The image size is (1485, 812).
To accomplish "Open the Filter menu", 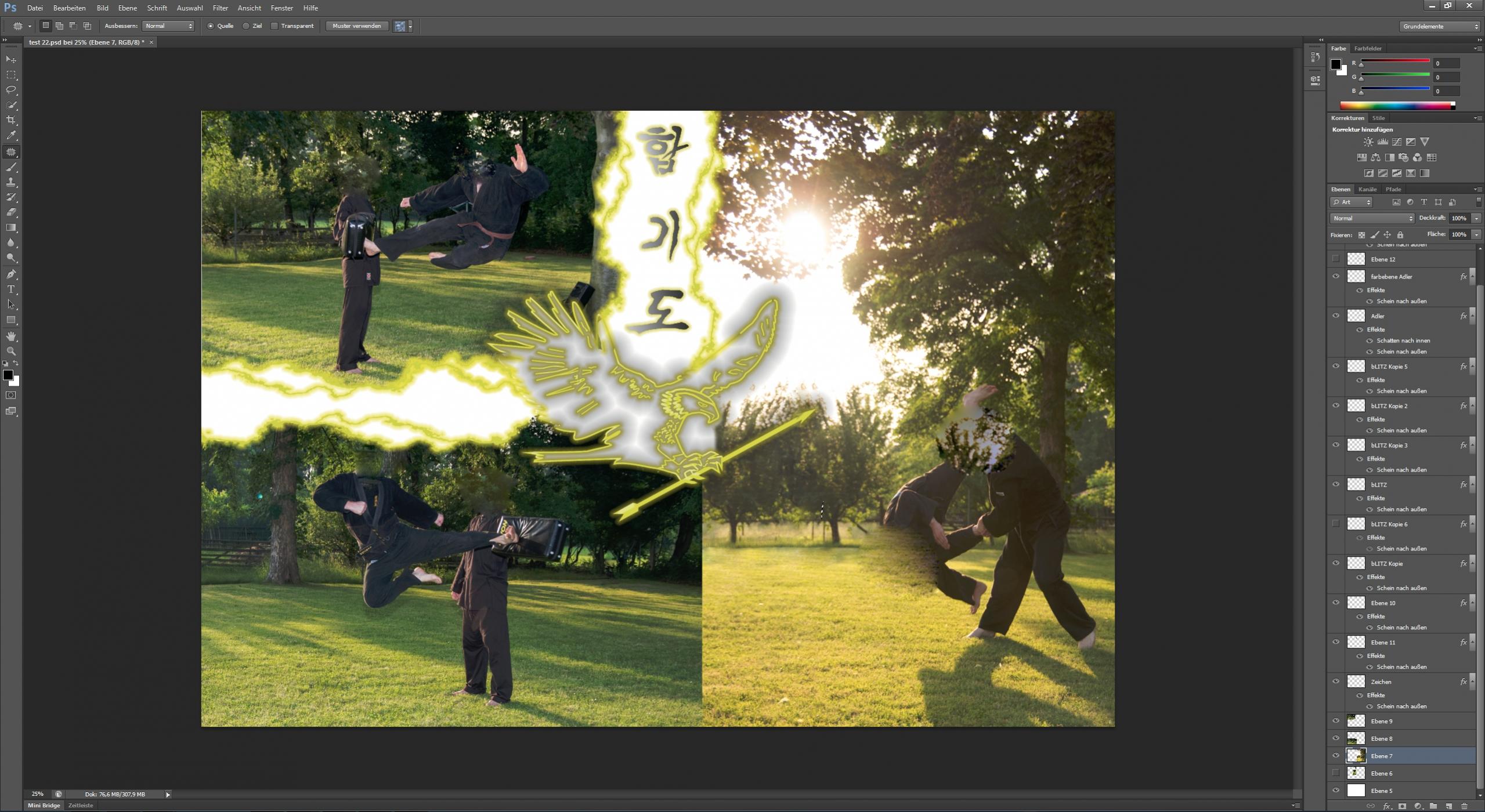I will [x=220, y=8].
